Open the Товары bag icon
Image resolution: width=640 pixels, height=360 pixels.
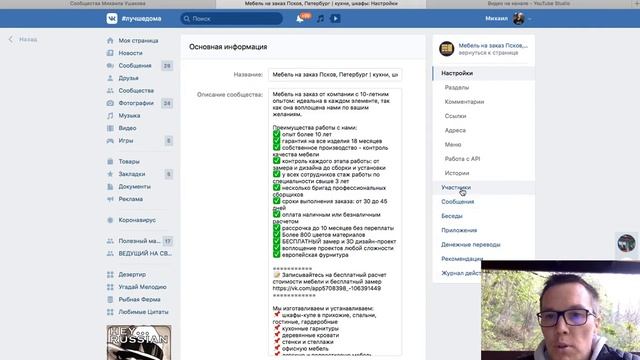110,162
